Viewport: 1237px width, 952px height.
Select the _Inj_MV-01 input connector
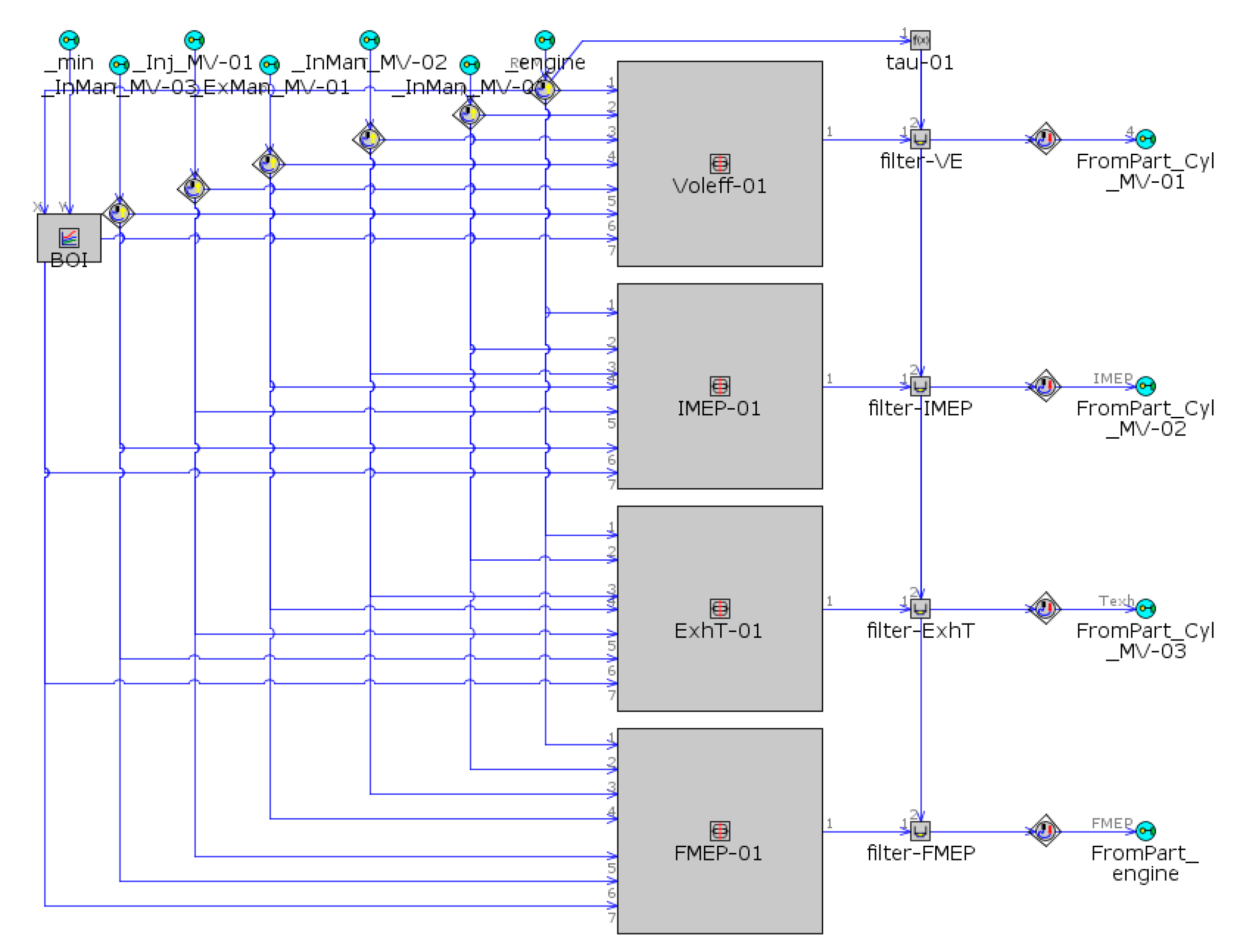[194, 40]
